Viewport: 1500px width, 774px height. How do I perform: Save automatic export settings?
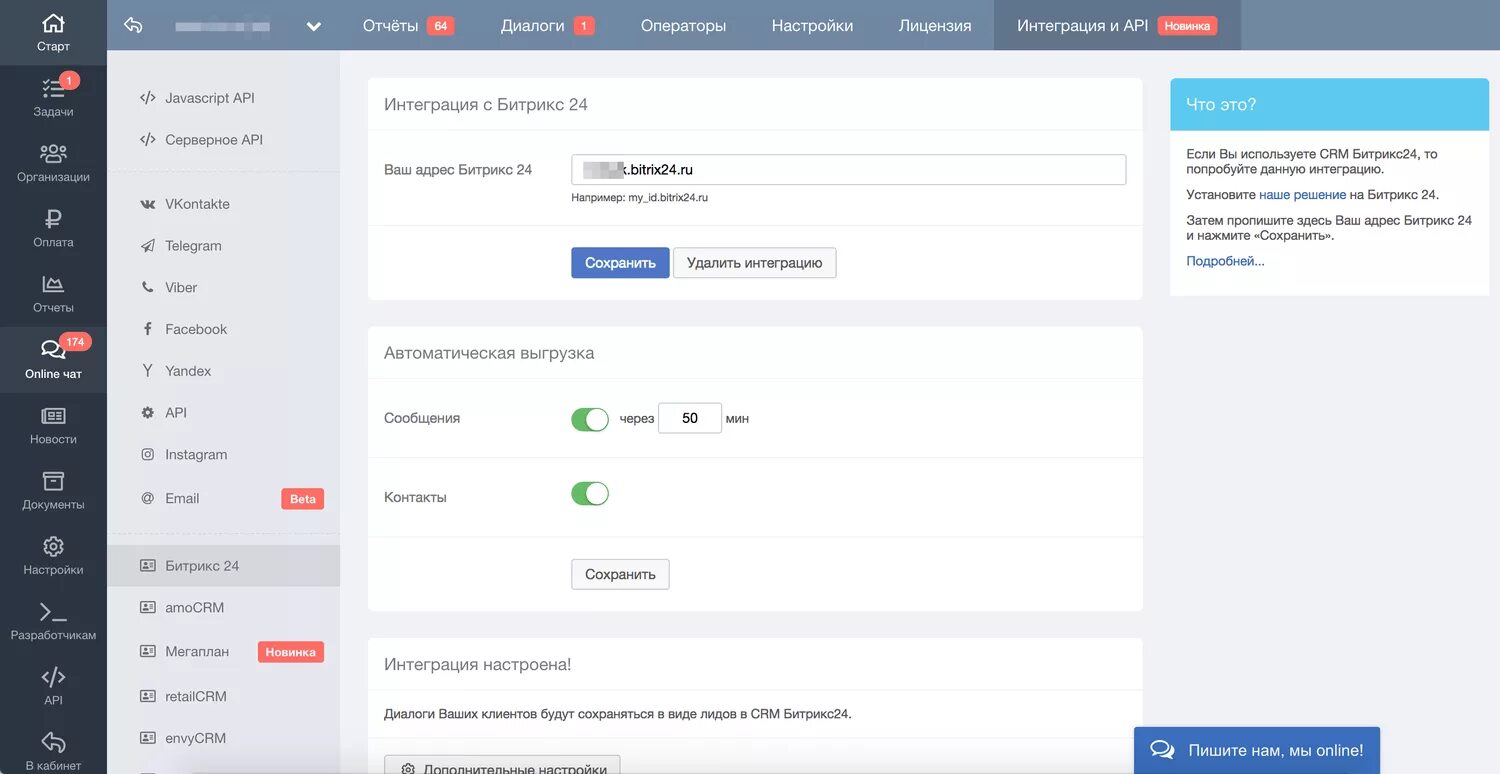pyautogui.click(x=620, y=574)
